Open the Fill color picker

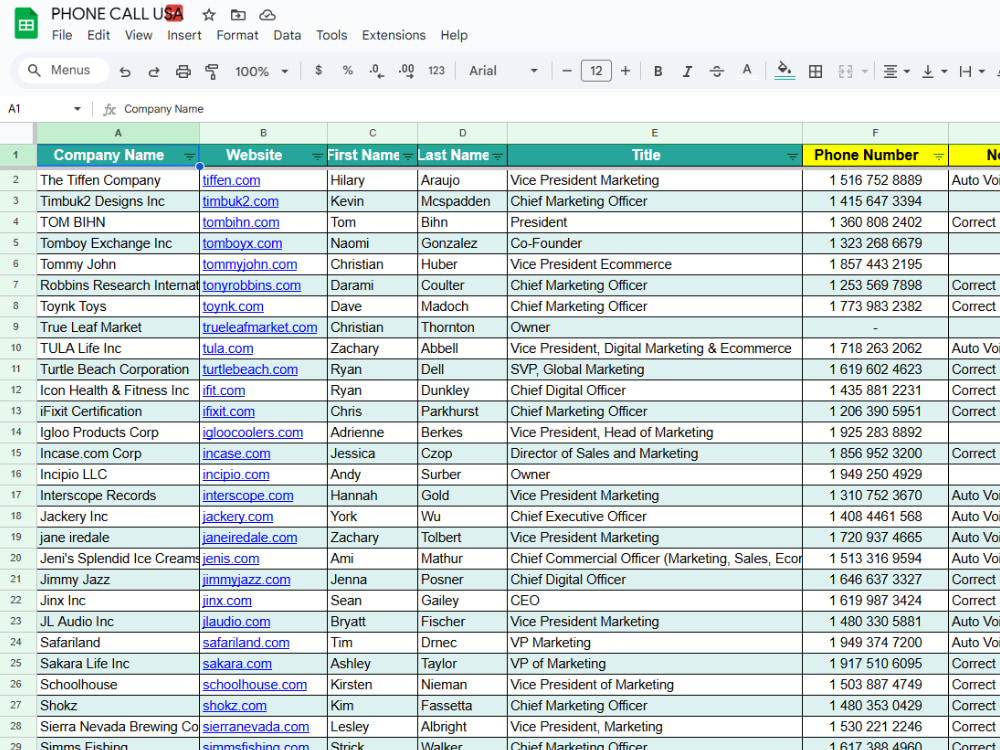coord(784,71)
